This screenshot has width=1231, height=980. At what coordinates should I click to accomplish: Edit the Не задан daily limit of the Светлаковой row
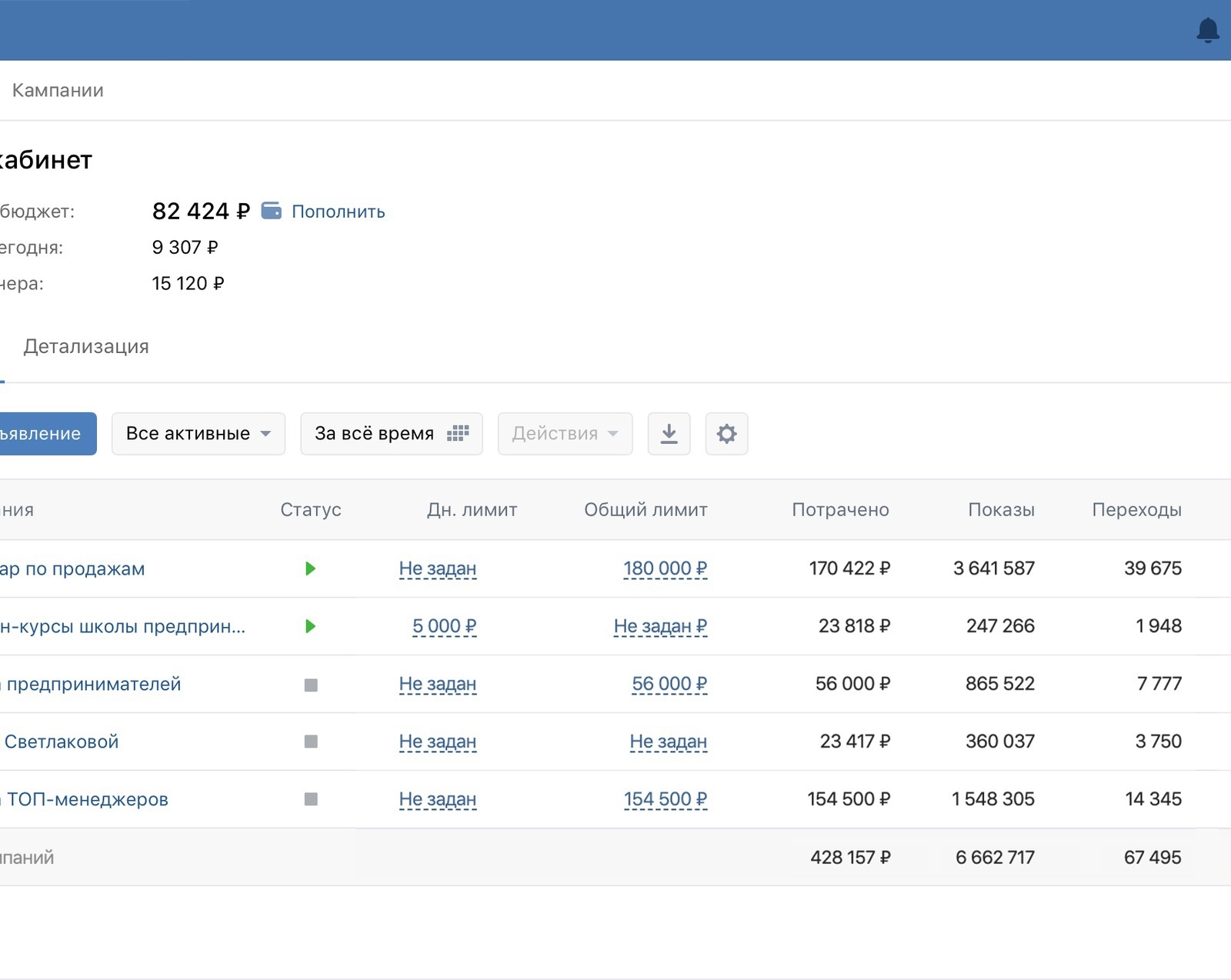[x=438, y=742]
